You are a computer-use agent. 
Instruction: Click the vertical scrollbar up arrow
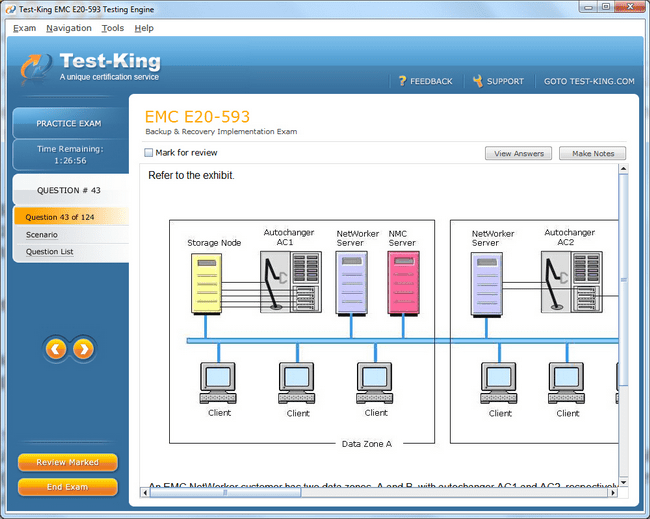[623, 169]
